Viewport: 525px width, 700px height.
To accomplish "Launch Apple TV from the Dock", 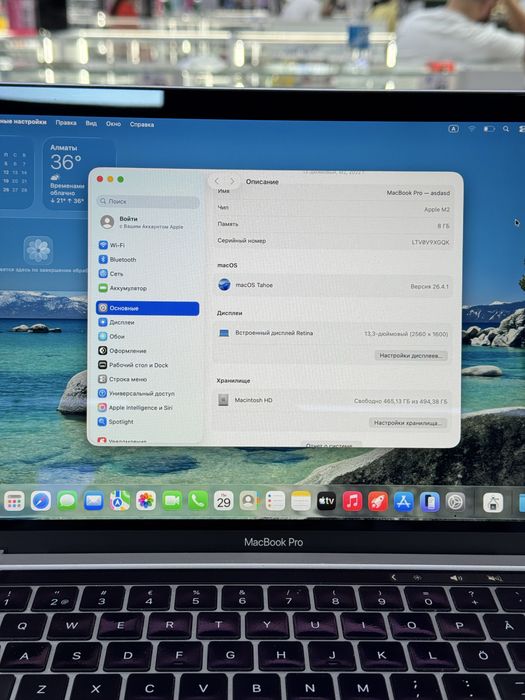I will tap(326, 501).
